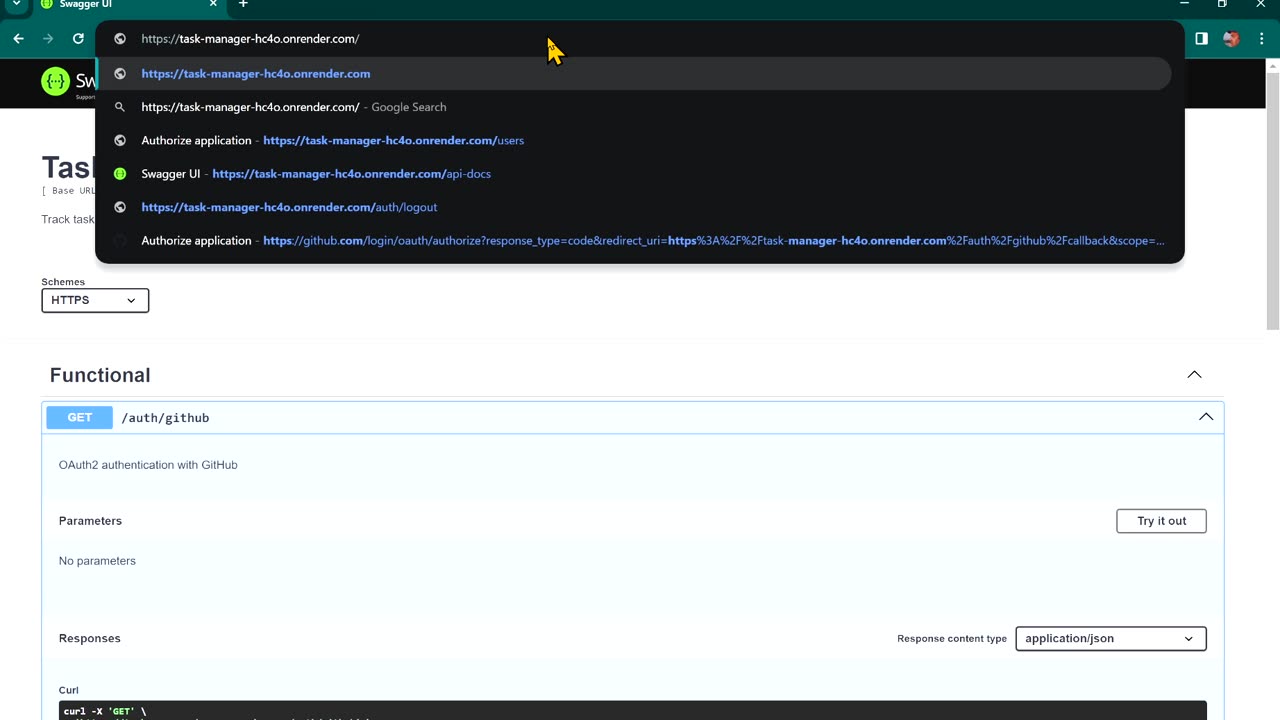
Task: Click the globe icon beside /auth/logout suggestion
Action: coord(120,207)
